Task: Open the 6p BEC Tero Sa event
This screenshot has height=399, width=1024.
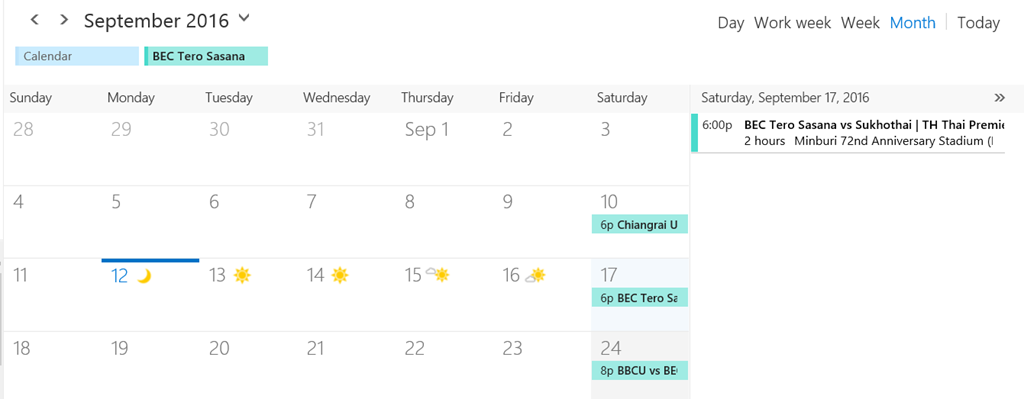Action: [x=639, y=298]
